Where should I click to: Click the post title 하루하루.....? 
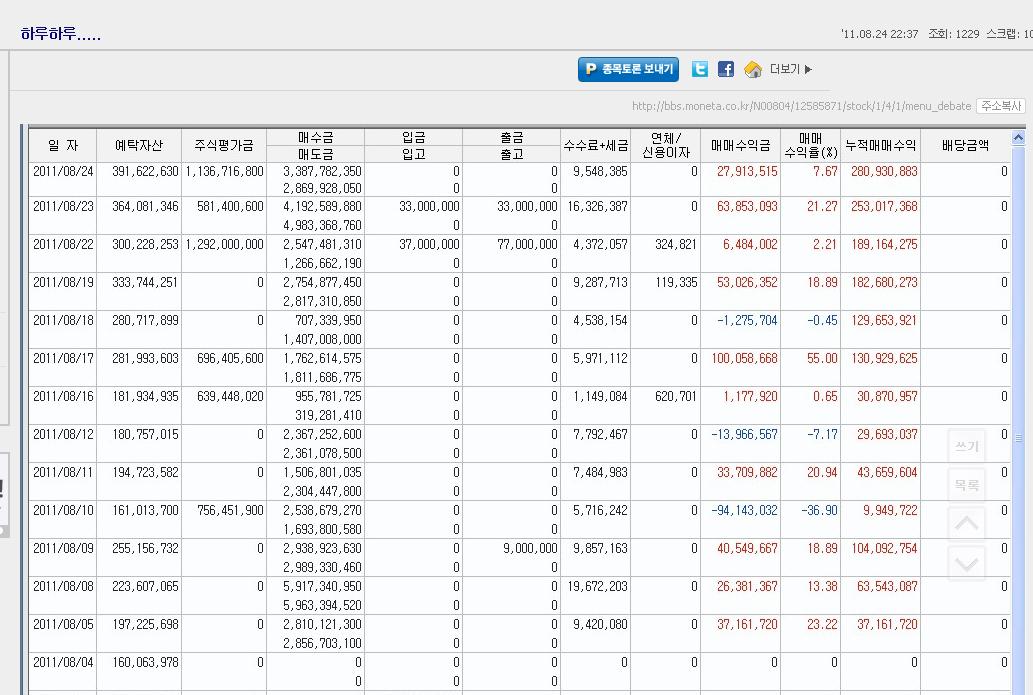coord(61,34)
